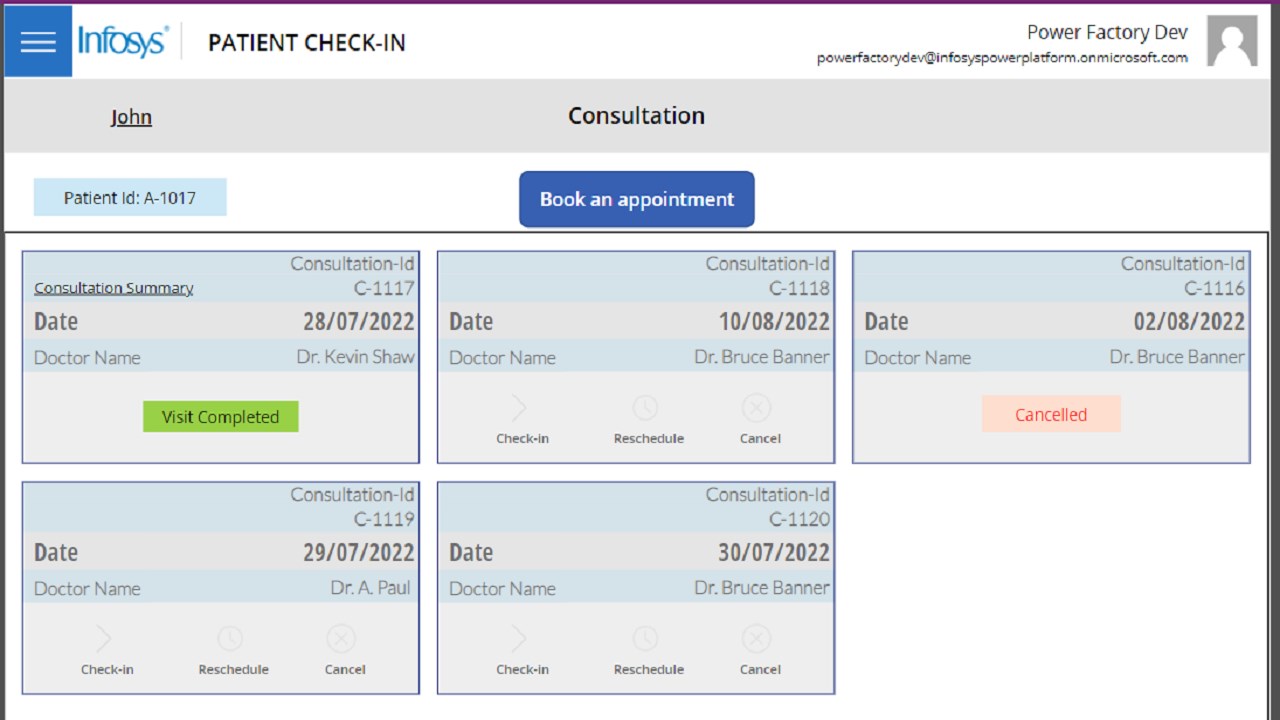The width and height of the screenshot is (1280, 720).
Task: Click consultation id C-1117
Action: (384, 288)
